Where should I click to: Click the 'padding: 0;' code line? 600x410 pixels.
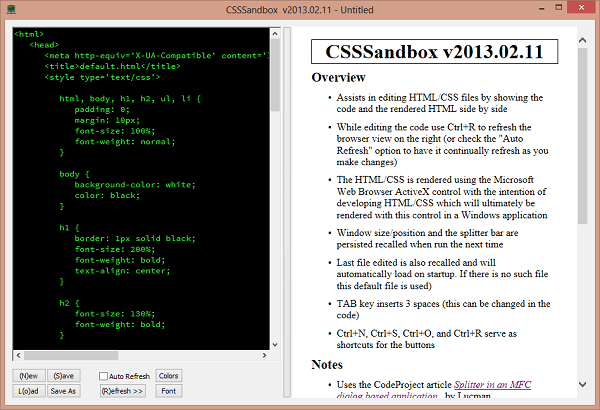click(x=102, y=109)
